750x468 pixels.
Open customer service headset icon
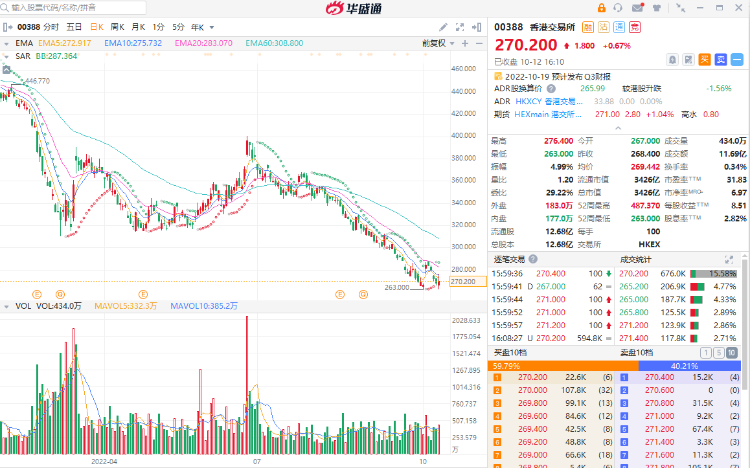[x=618, y=8]
